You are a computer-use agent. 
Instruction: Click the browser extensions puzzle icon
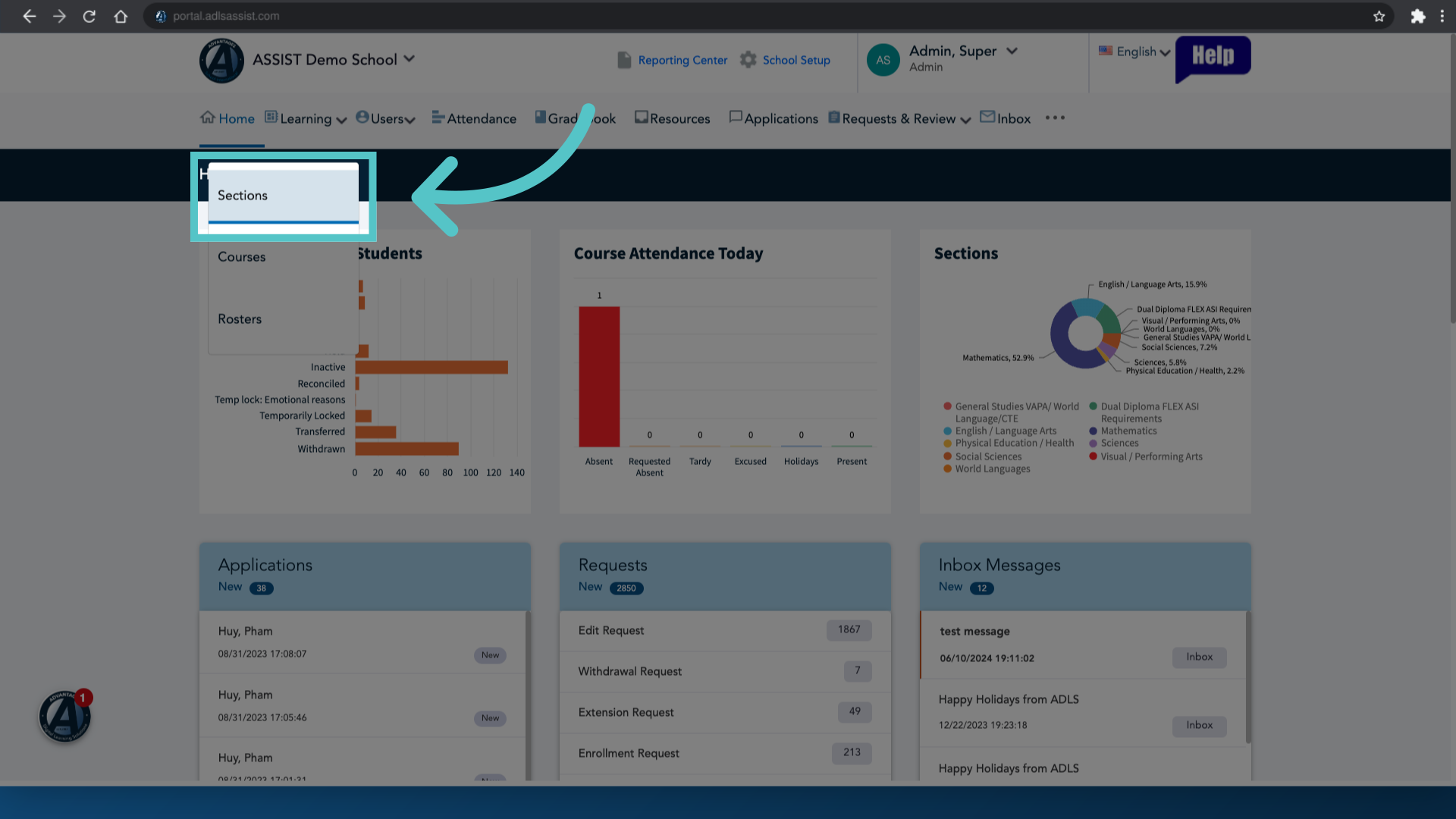[x=1417, y=16]
